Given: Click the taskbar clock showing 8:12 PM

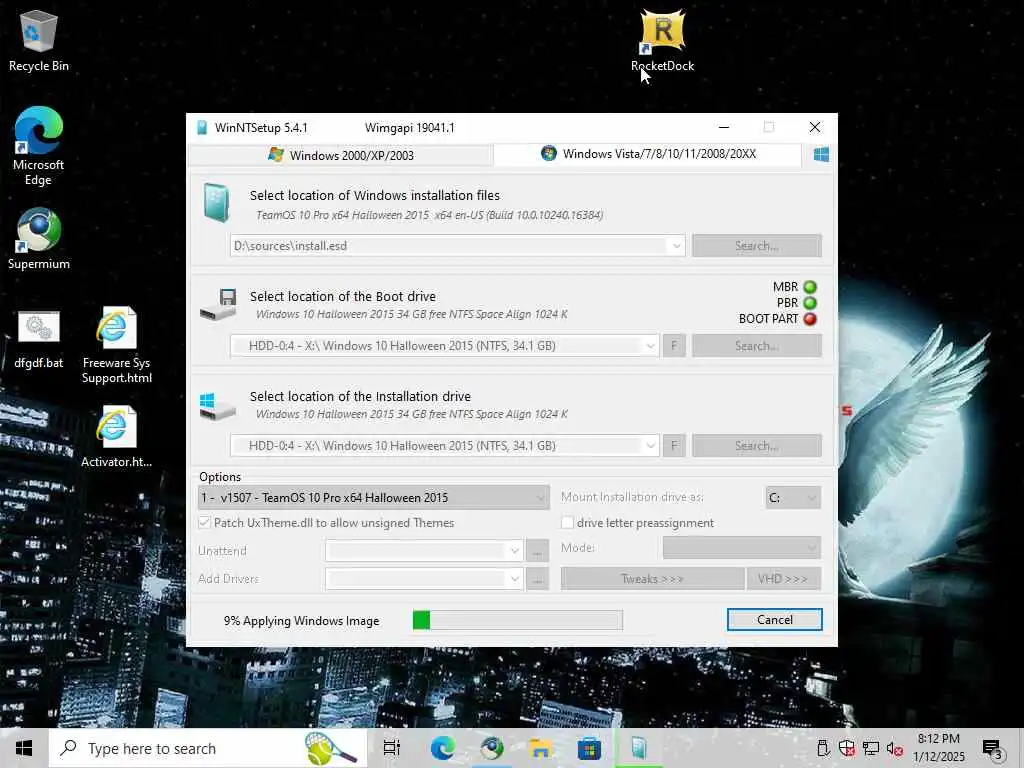Looking at the screenshot, I should coord(938,748).
